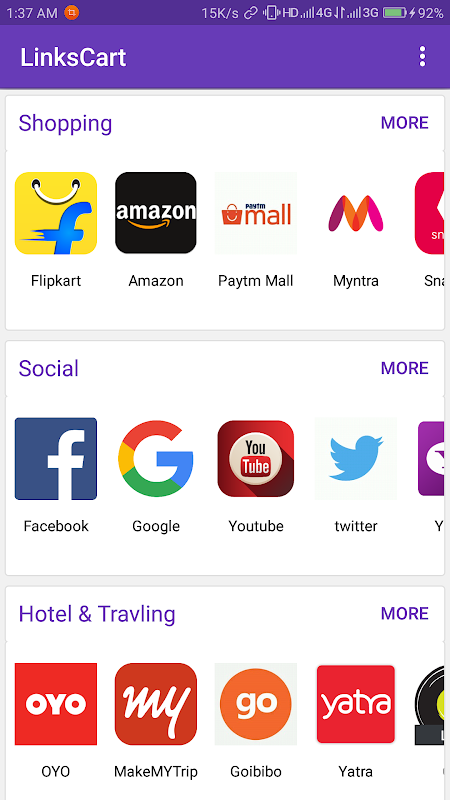Show MORE in Hotel & Travling section
Screen dimensions: 450x800
(x=405, y=613)
